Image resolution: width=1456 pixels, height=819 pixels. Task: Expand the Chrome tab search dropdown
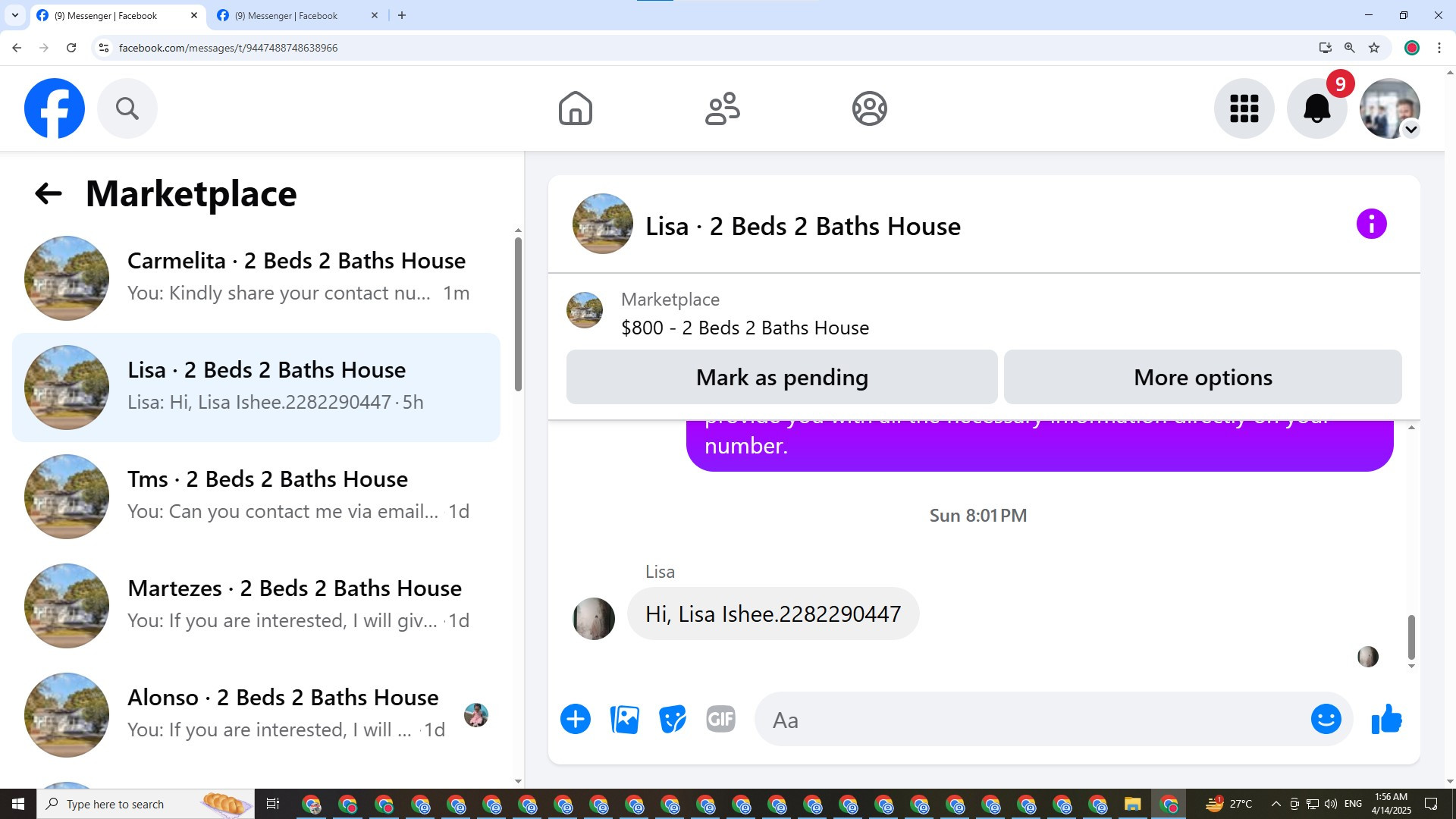[x=14, y=15]
